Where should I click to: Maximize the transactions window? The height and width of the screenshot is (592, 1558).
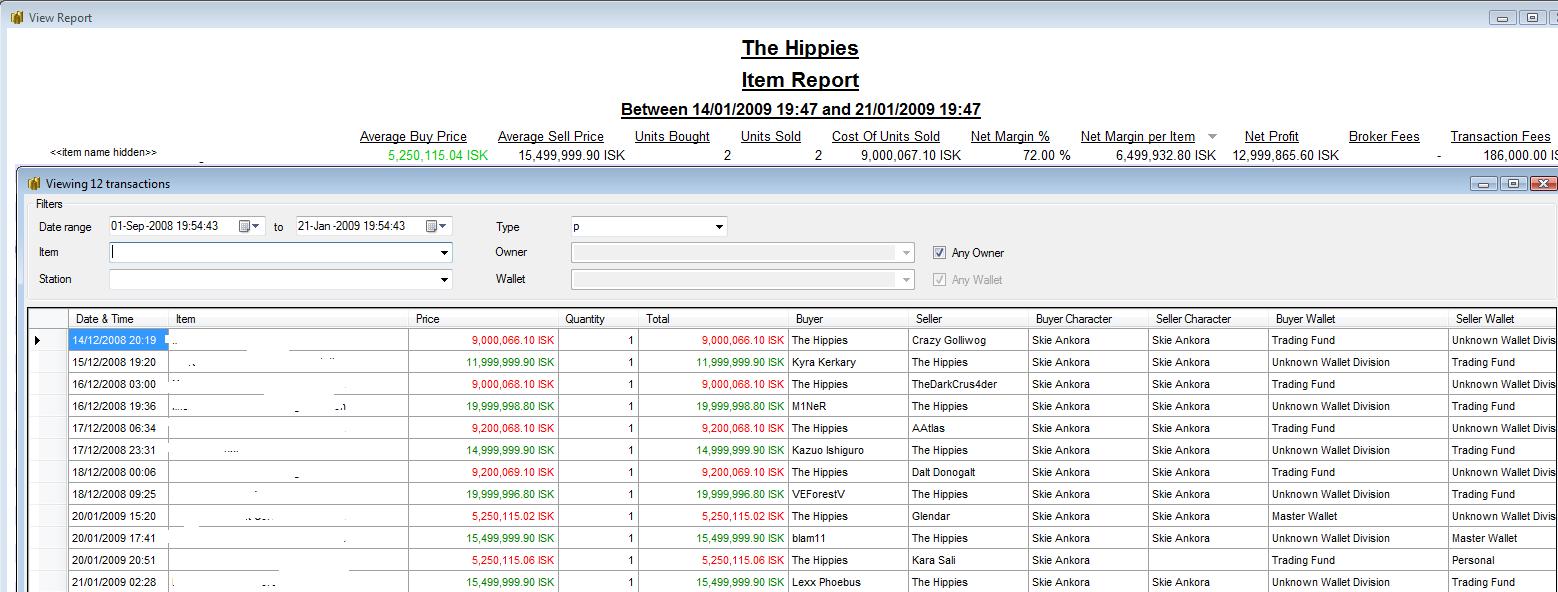click(x=1514, y=184)
